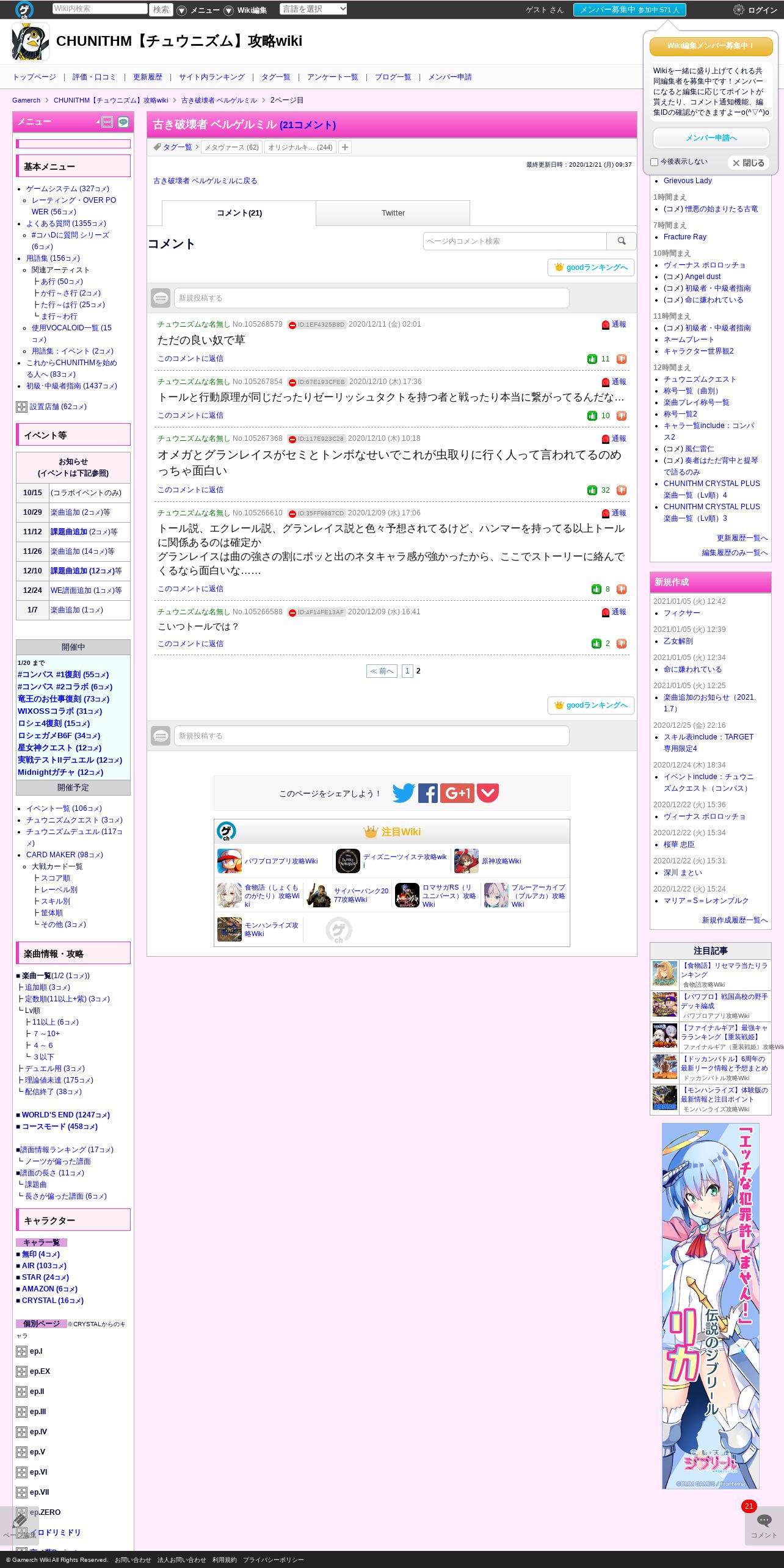Open the 【食物語】リセマラ当たりランキング article
The image size is (784, 1568).
724,970
